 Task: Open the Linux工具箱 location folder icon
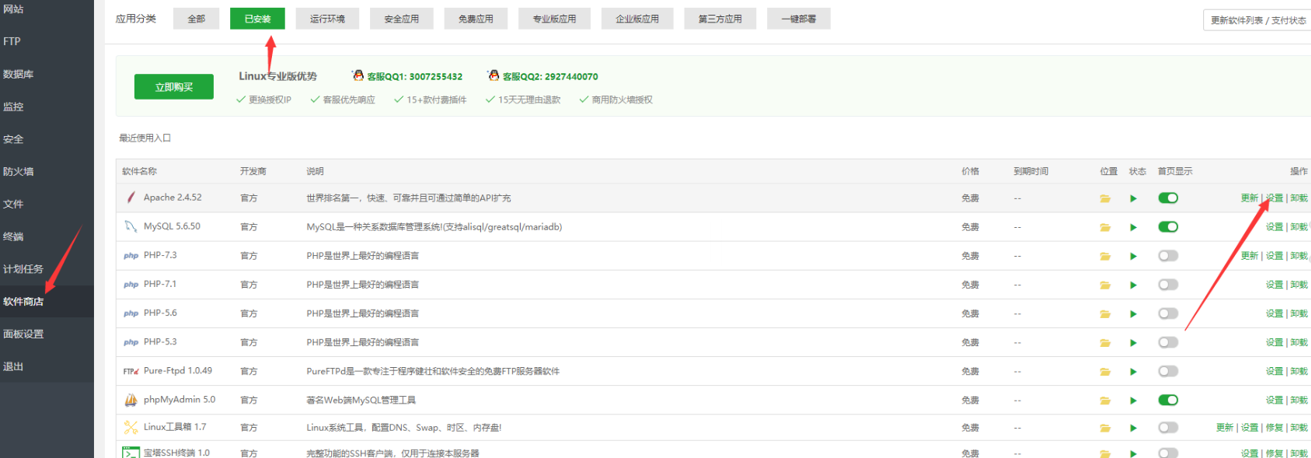[1105, 428]
